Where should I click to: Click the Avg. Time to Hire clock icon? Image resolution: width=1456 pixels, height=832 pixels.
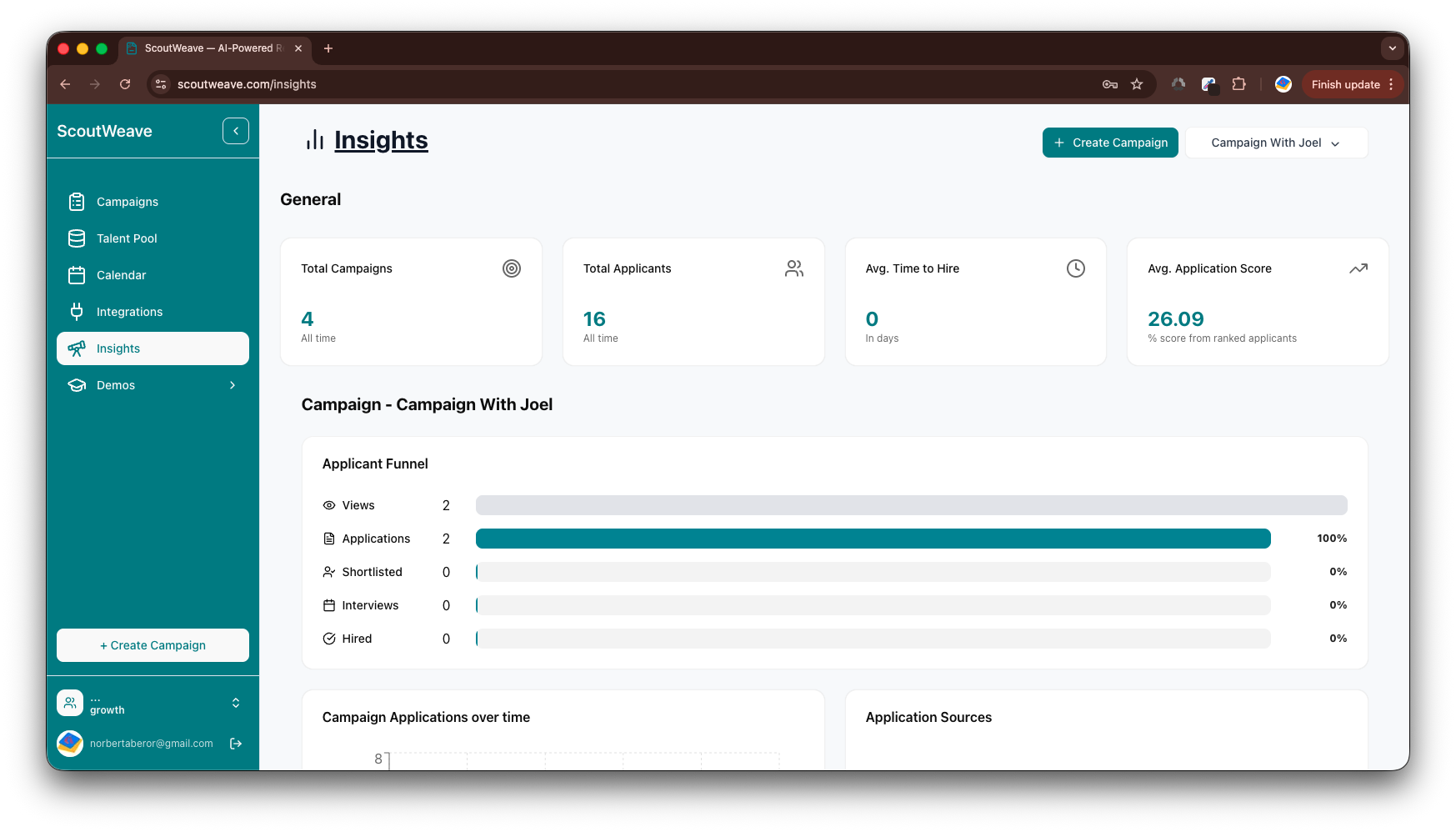(x=1076, y=268)
